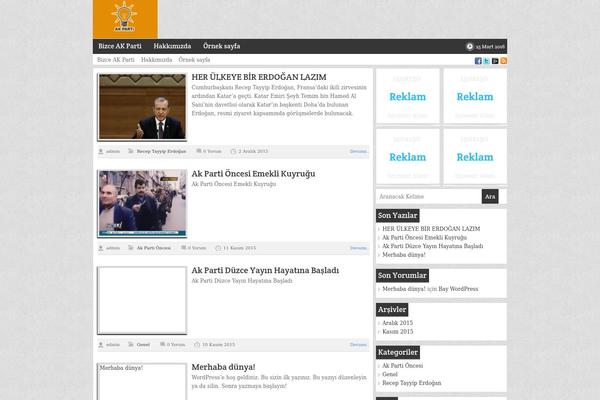Screen dimensions: 600x400
Task: Click clock icon before 2 Aralık 2015
Action: tap(233, 152)
